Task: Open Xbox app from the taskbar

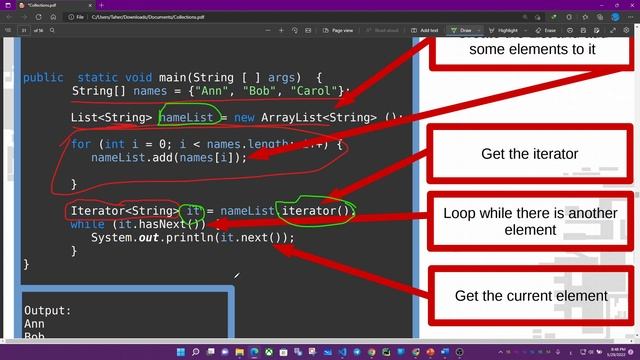Action: click(x=269, y=352)
